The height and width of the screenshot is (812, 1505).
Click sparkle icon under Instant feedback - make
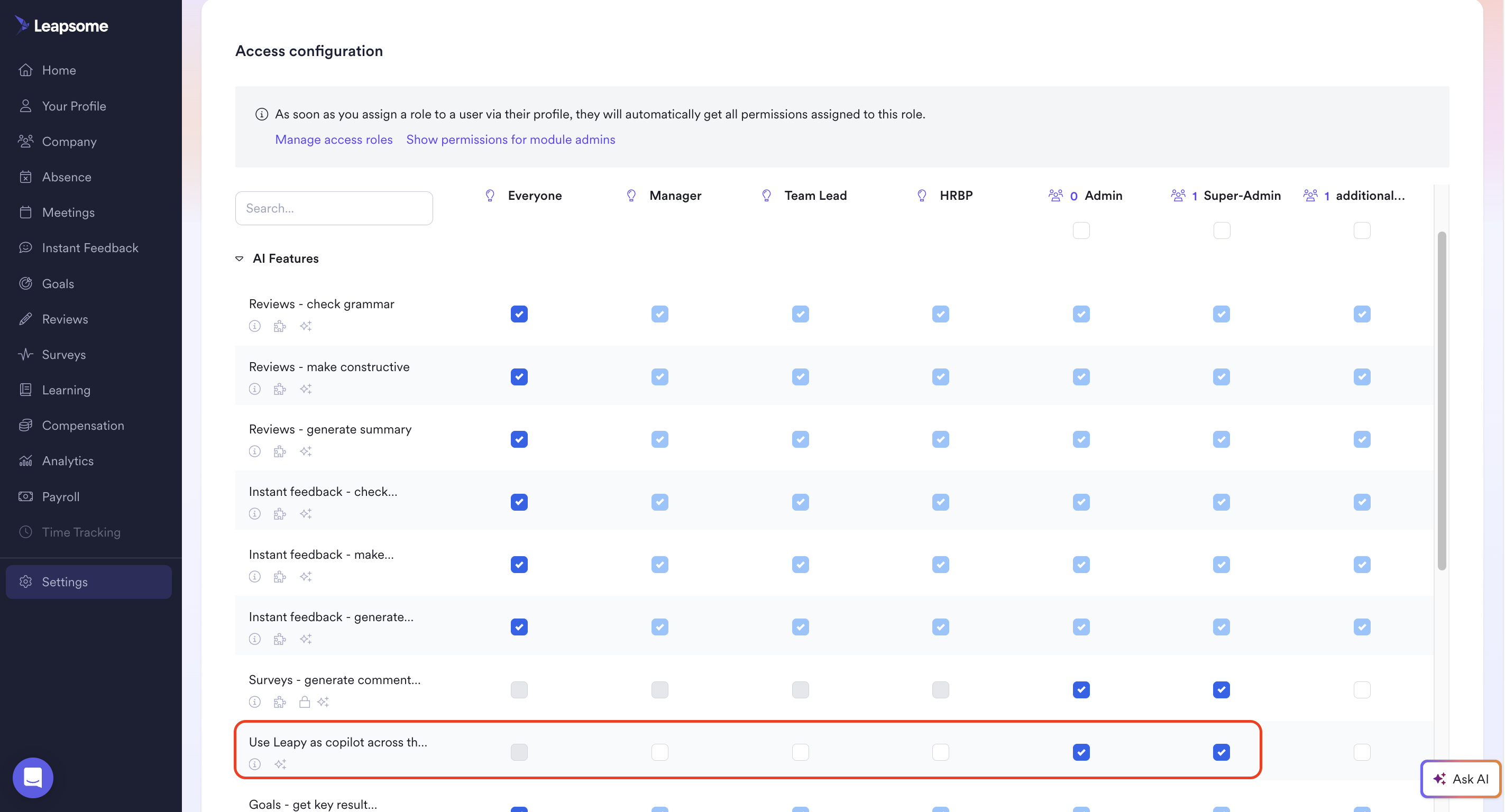point(306,577)
